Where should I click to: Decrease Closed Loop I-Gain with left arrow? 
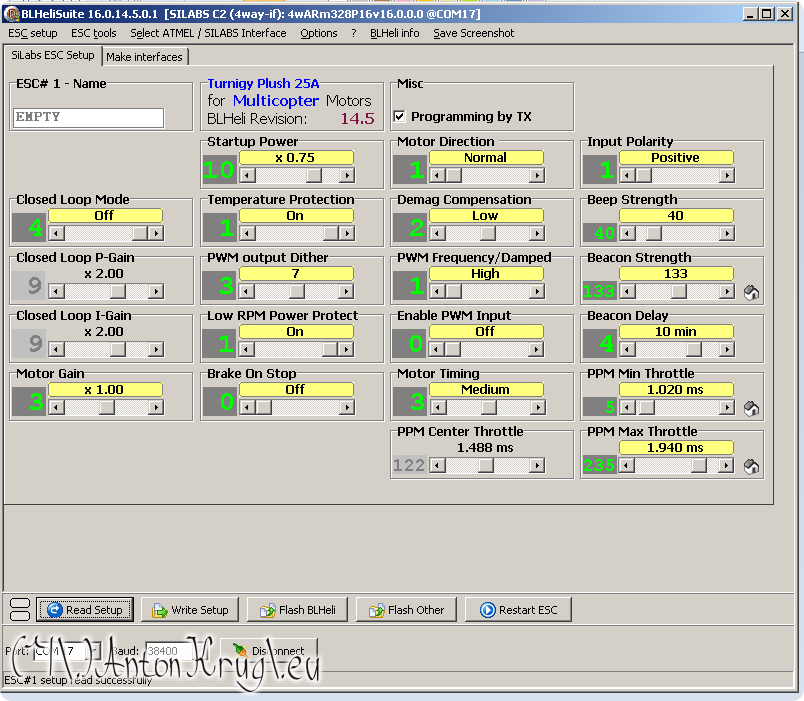click(x=57, y=349)
